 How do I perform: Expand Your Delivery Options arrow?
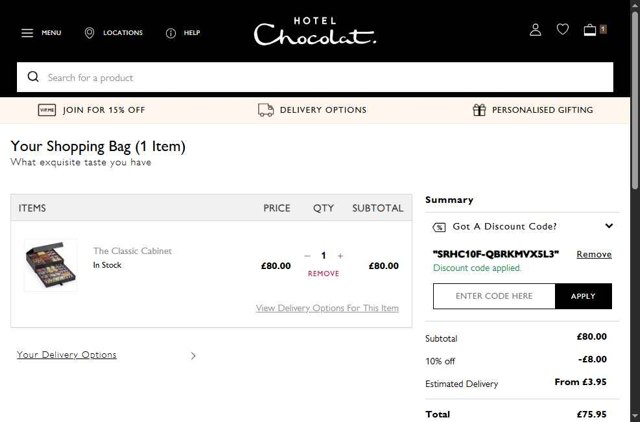[193, 356]
